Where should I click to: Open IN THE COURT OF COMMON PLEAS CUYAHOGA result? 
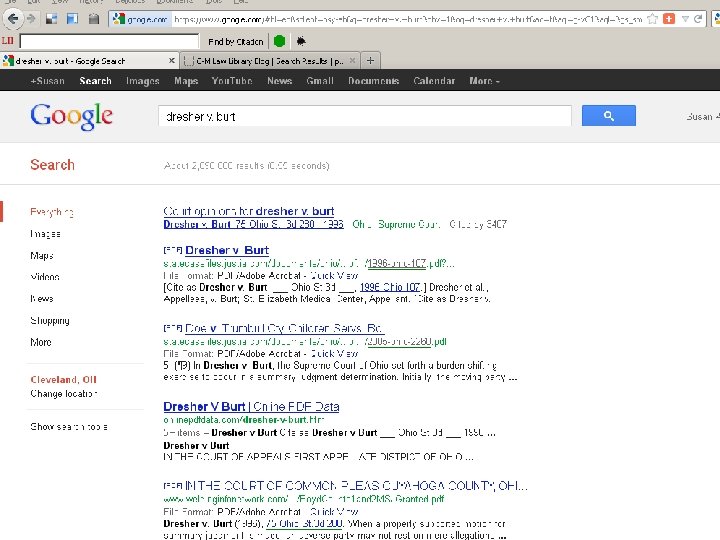[356, 486]
